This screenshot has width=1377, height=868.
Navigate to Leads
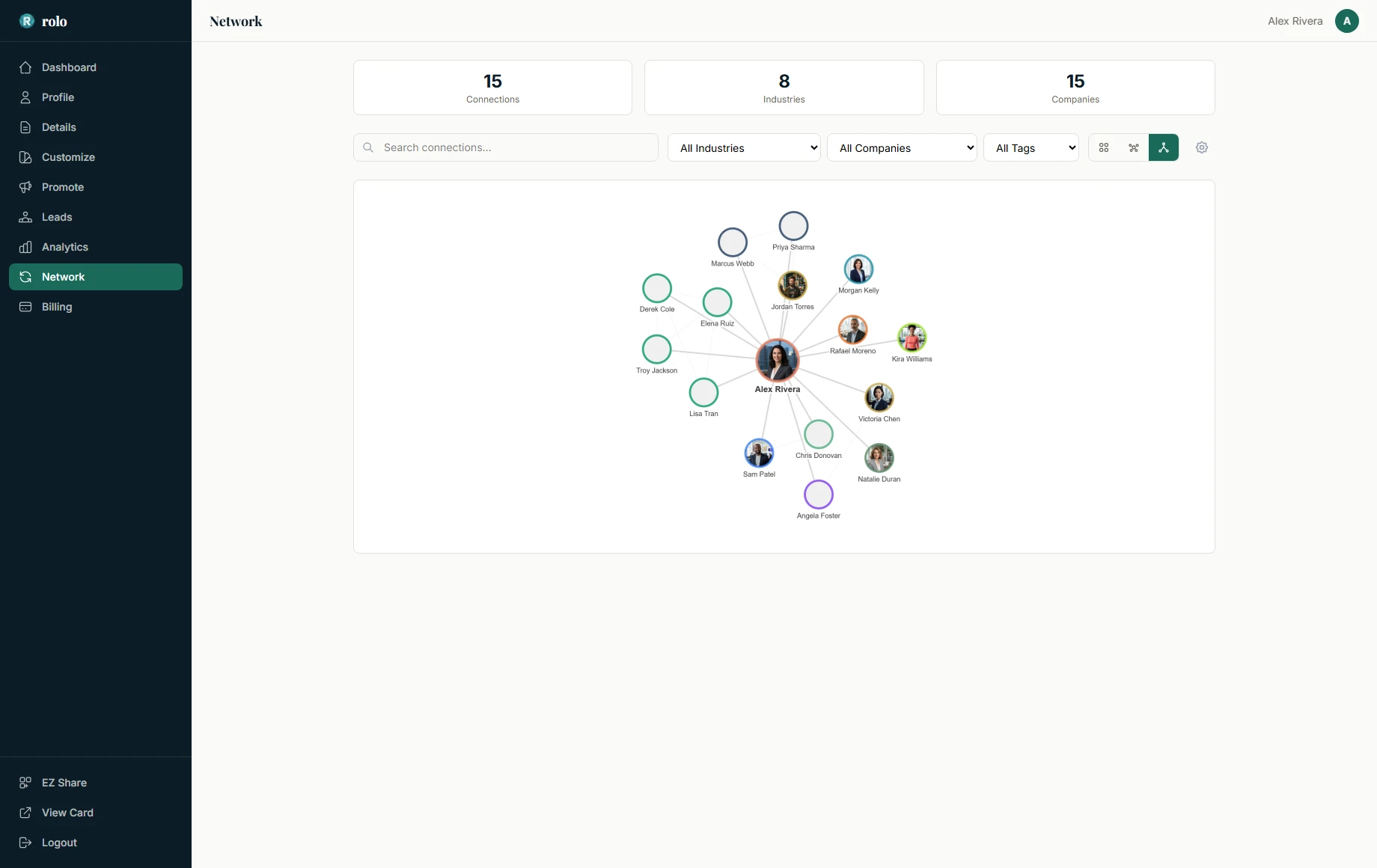coord(96,217)
